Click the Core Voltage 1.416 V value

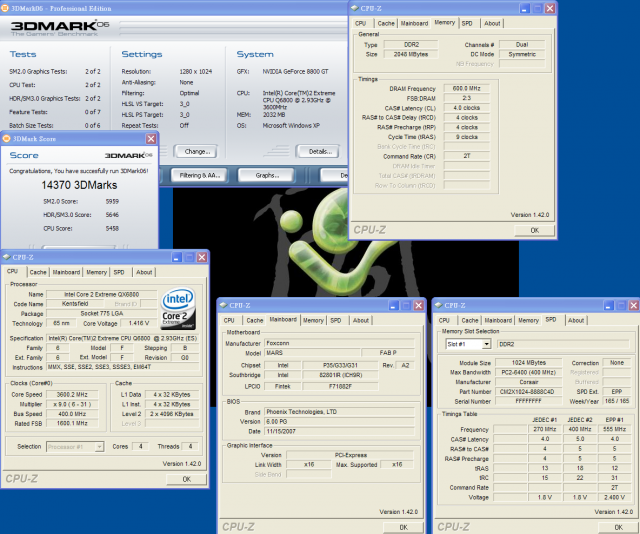[x=139, y=323]
